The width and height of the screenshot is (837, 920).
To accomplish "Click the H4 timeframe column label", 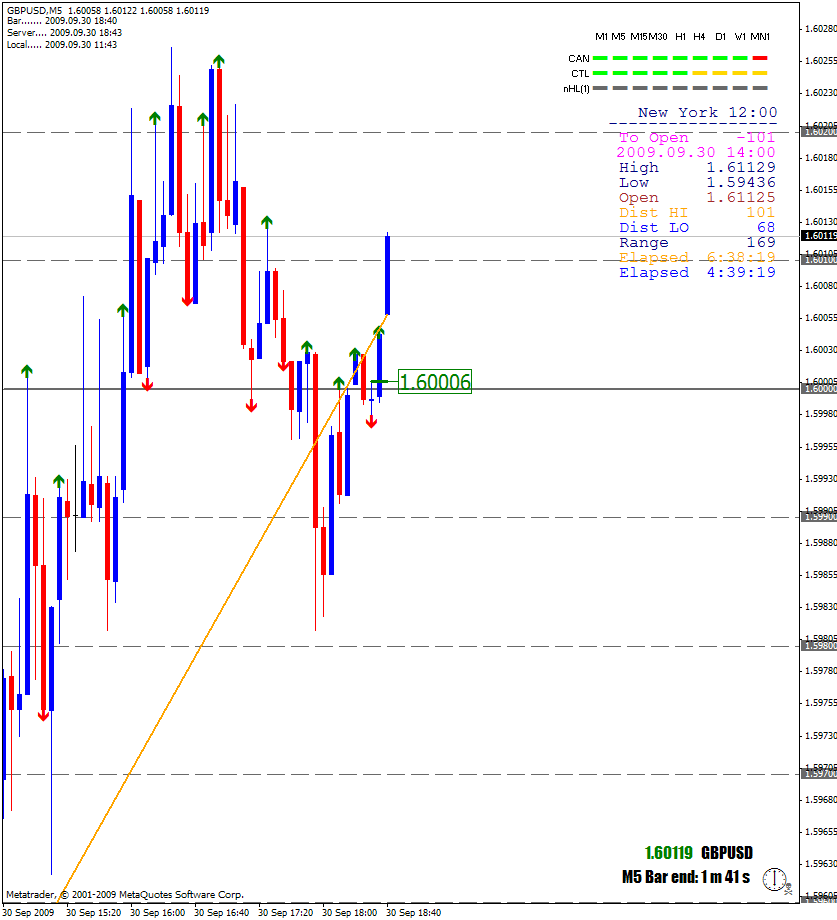I will [x=699, y=36].
